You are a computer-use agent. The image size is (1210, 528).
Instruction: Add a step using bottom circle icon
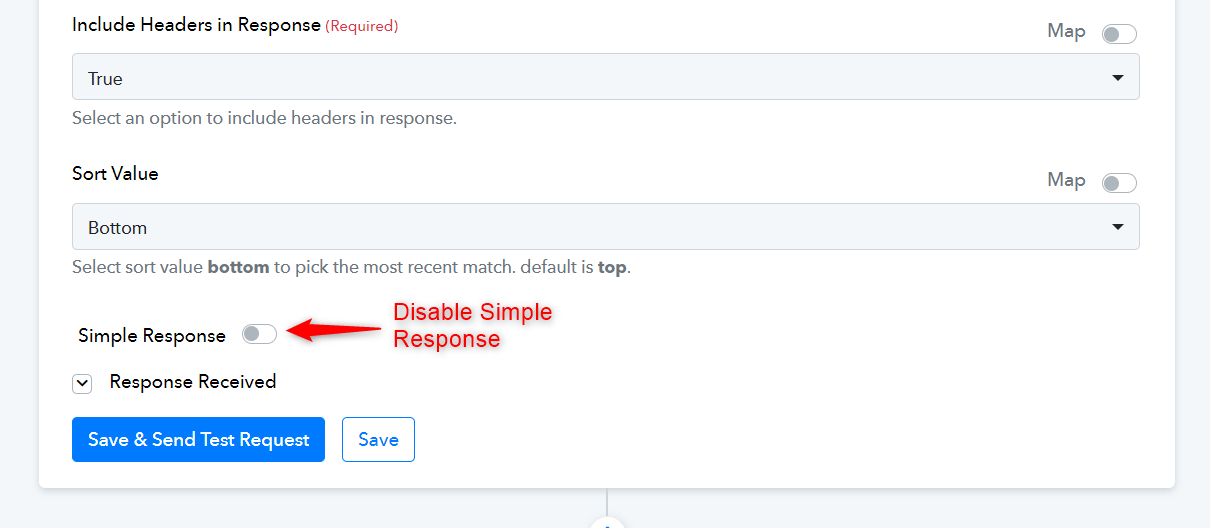(x=606, y=523)
